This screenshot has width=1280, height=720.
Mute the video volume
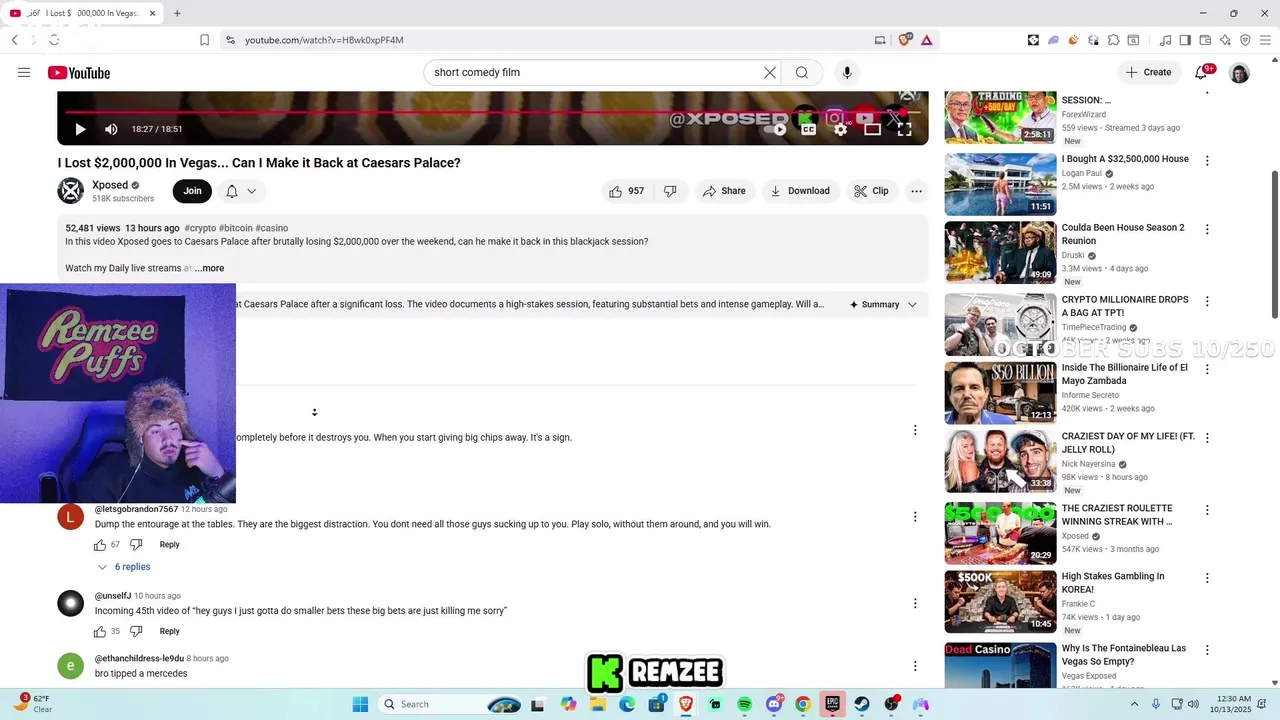pos(111,129)
